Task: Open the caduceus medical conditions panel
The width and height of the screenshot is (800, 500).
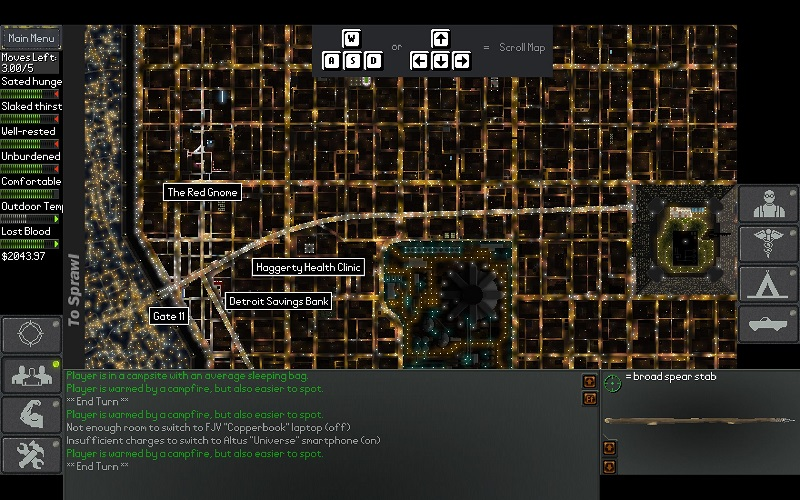Action: (x=769, y=244)
